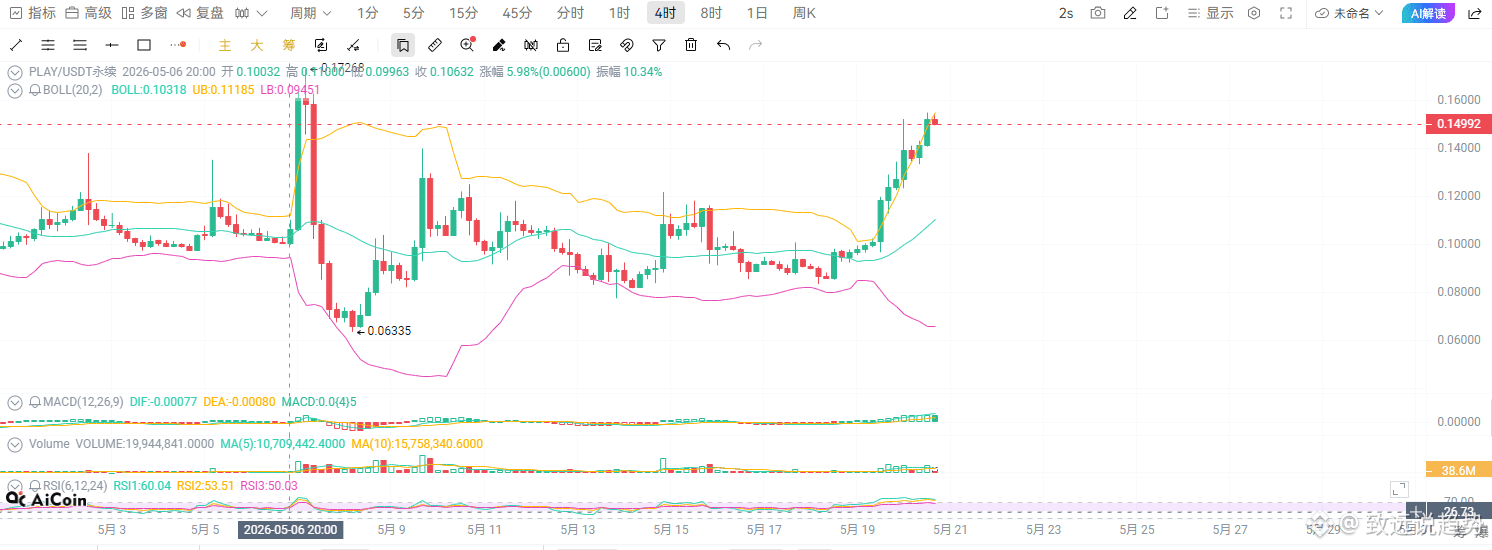This screenshot has height=550, width=1492.
Task: Collapse the MACD(12,26,9) indicator panel
Action: coord(15,402)
